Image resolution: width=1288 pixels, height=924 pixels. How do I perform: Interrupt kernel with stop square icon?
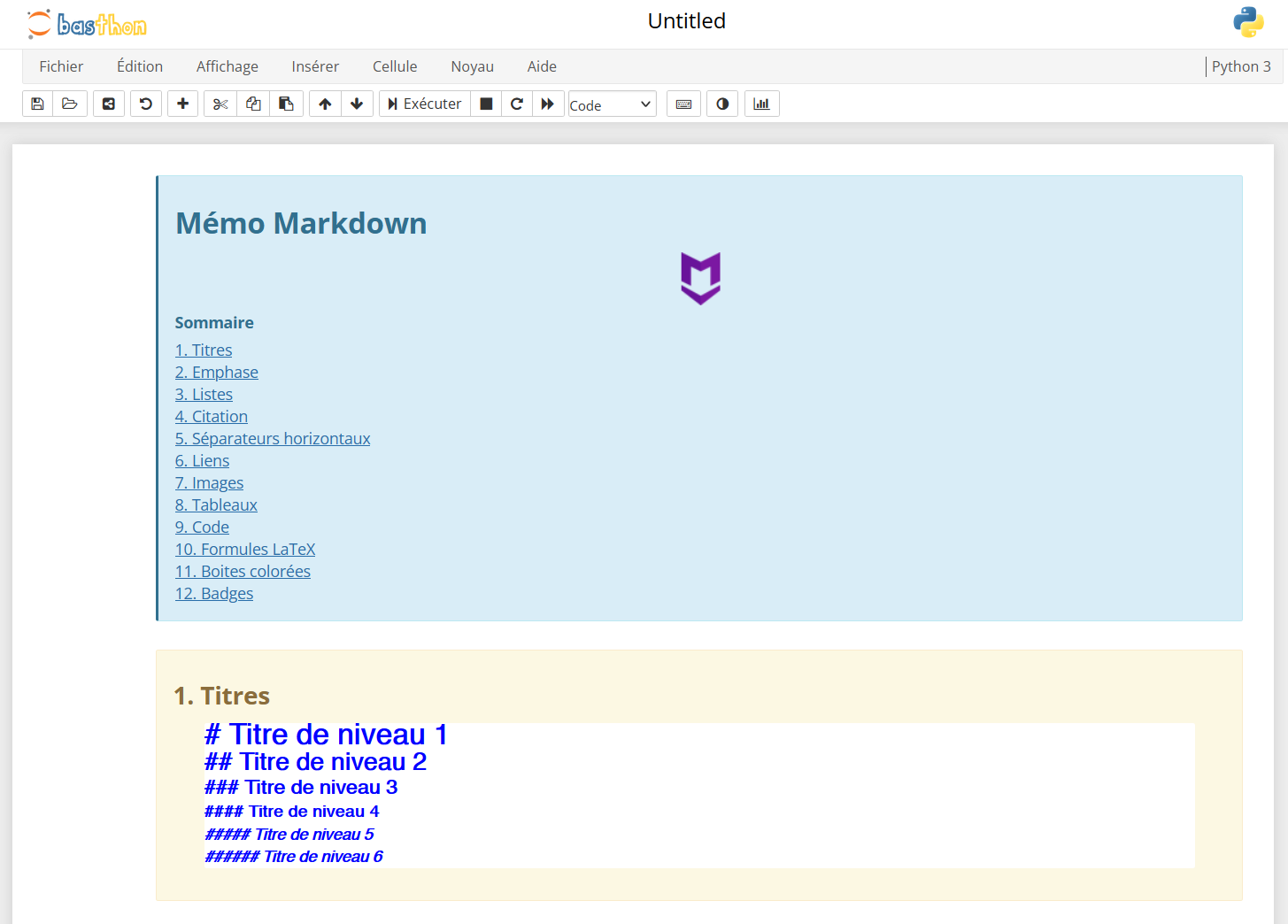pyautogui.click(x=486, y=104)
